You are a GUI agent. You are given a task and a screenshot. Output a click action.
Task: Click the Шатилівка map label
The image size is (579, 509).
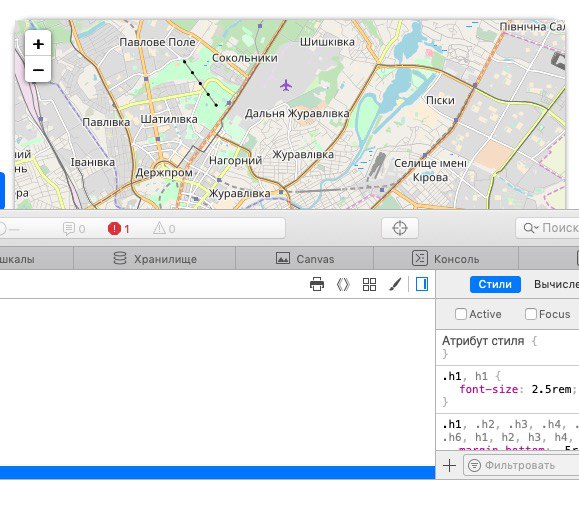point(169,119)
